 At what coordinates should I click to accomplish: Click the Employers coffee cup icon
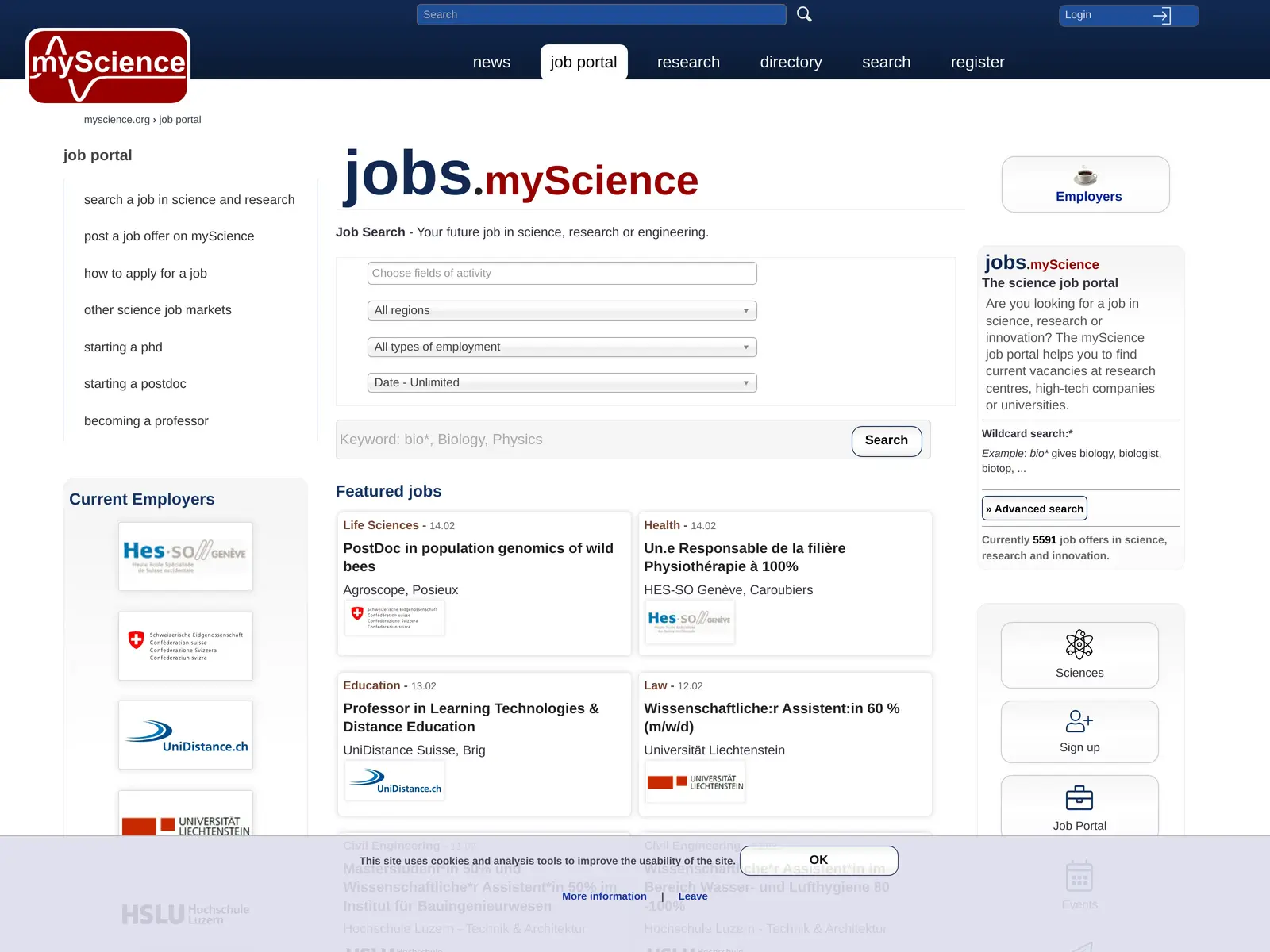[1085, 175]
